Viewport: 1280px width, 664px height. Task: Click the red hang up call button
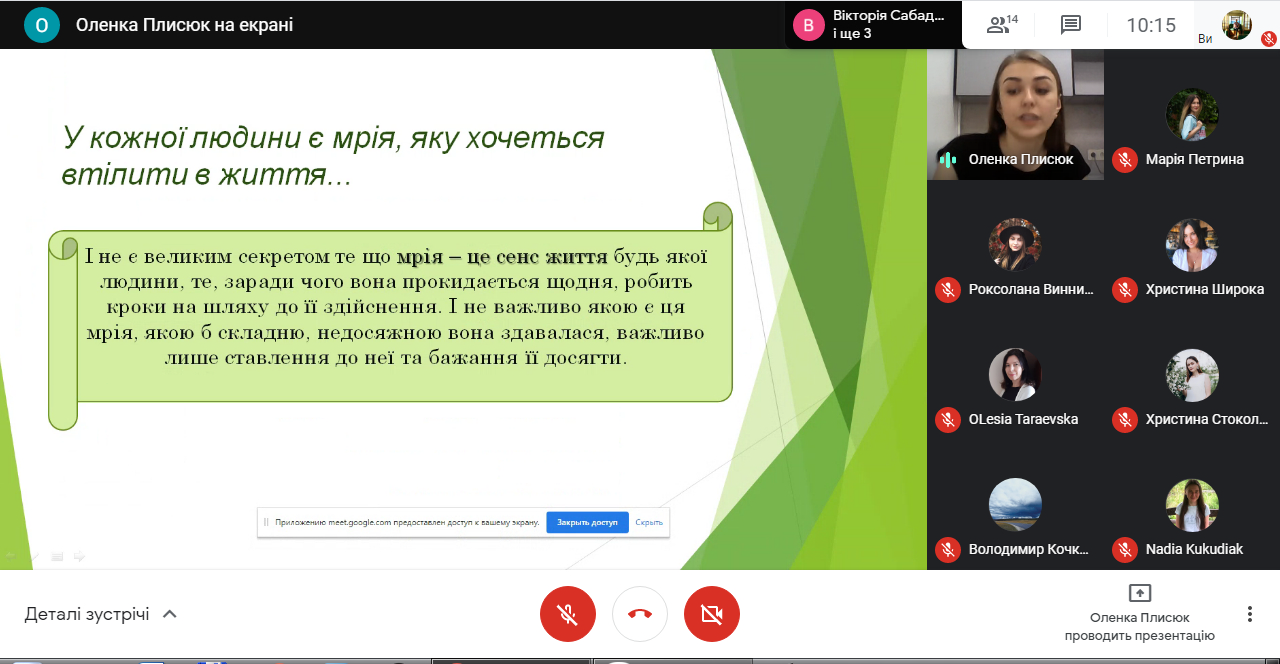[640, 614]
